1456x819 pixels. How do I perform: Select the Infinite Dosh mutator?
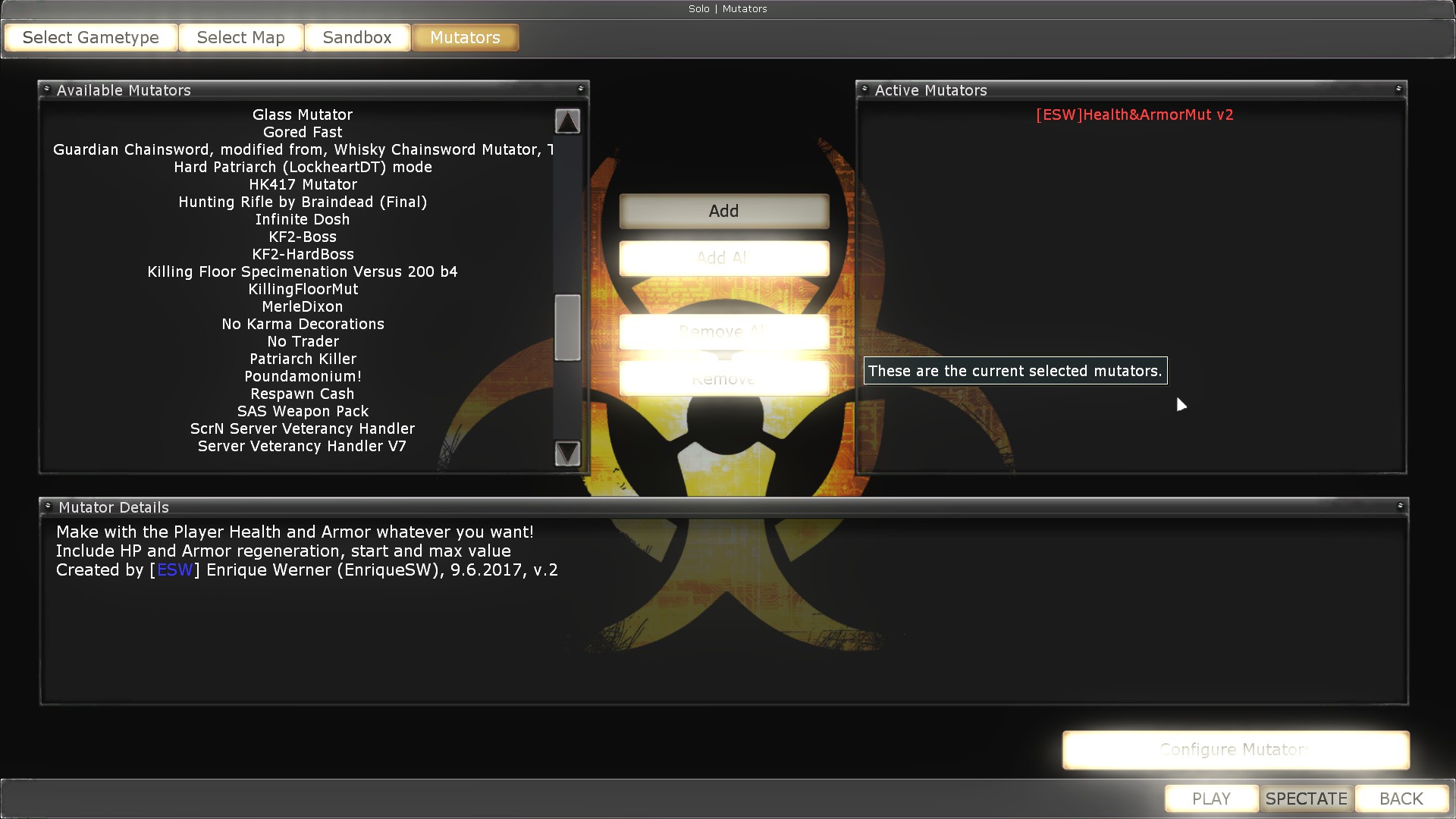(x=303, y=219)
